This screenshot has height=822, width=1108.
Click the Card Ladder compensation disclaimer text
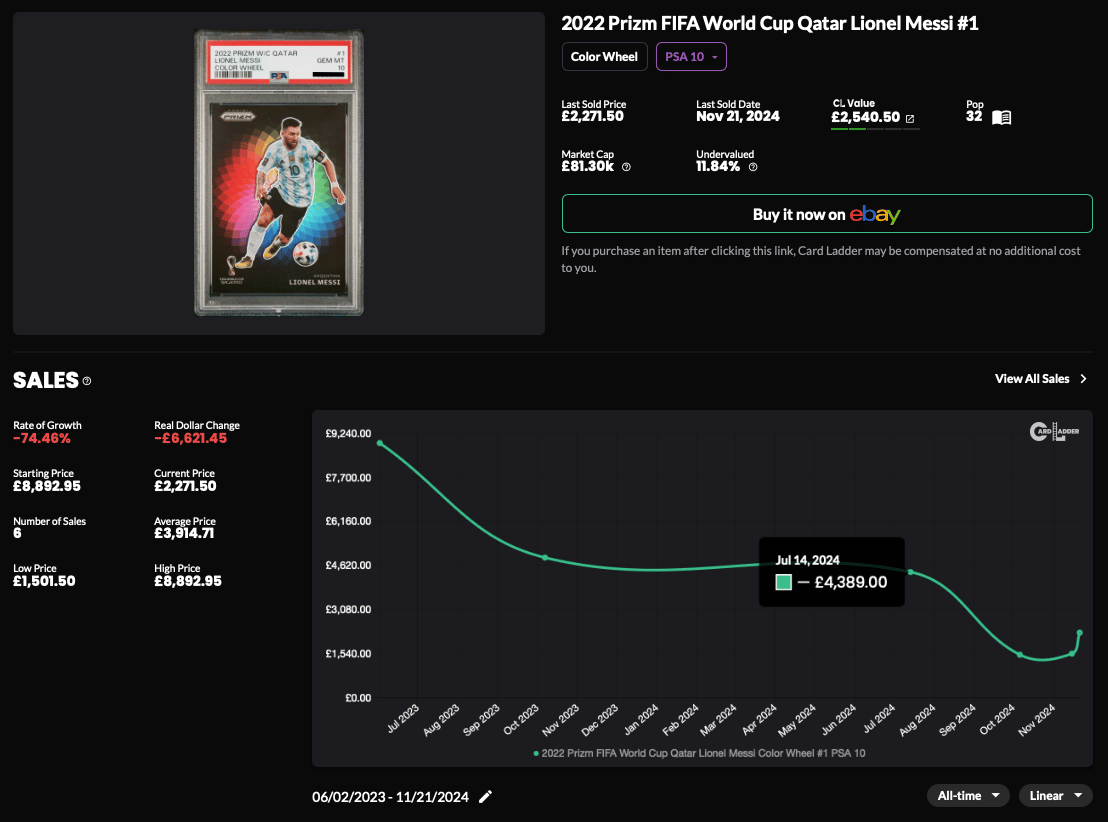tap(820, 259)
